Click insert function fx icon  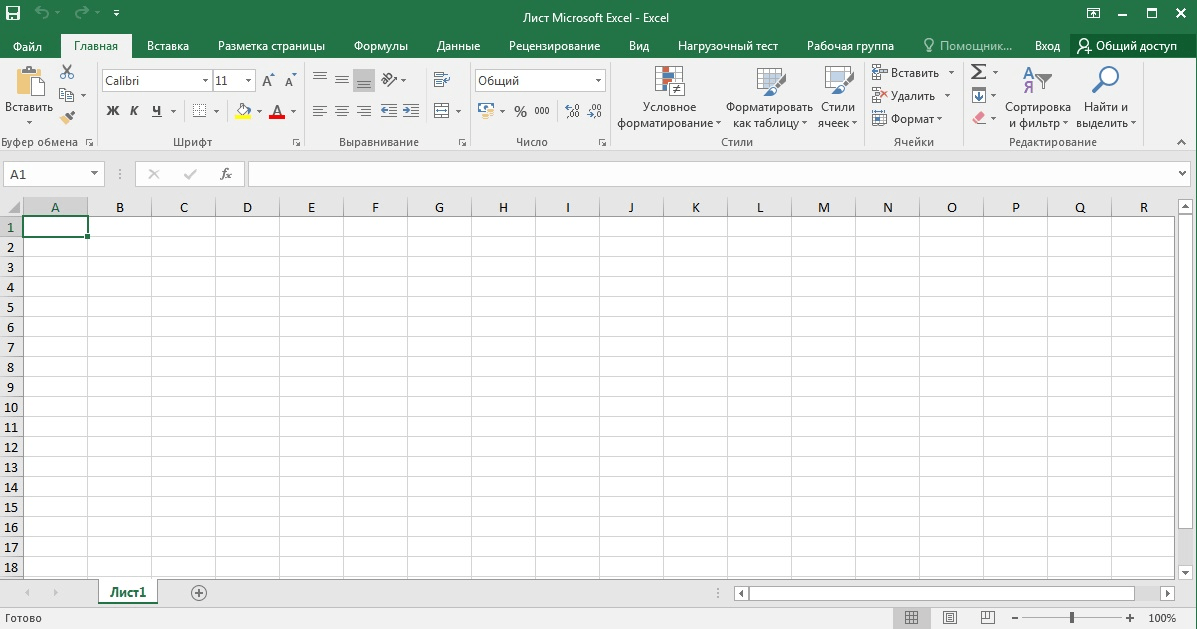[x=226, y=174]
